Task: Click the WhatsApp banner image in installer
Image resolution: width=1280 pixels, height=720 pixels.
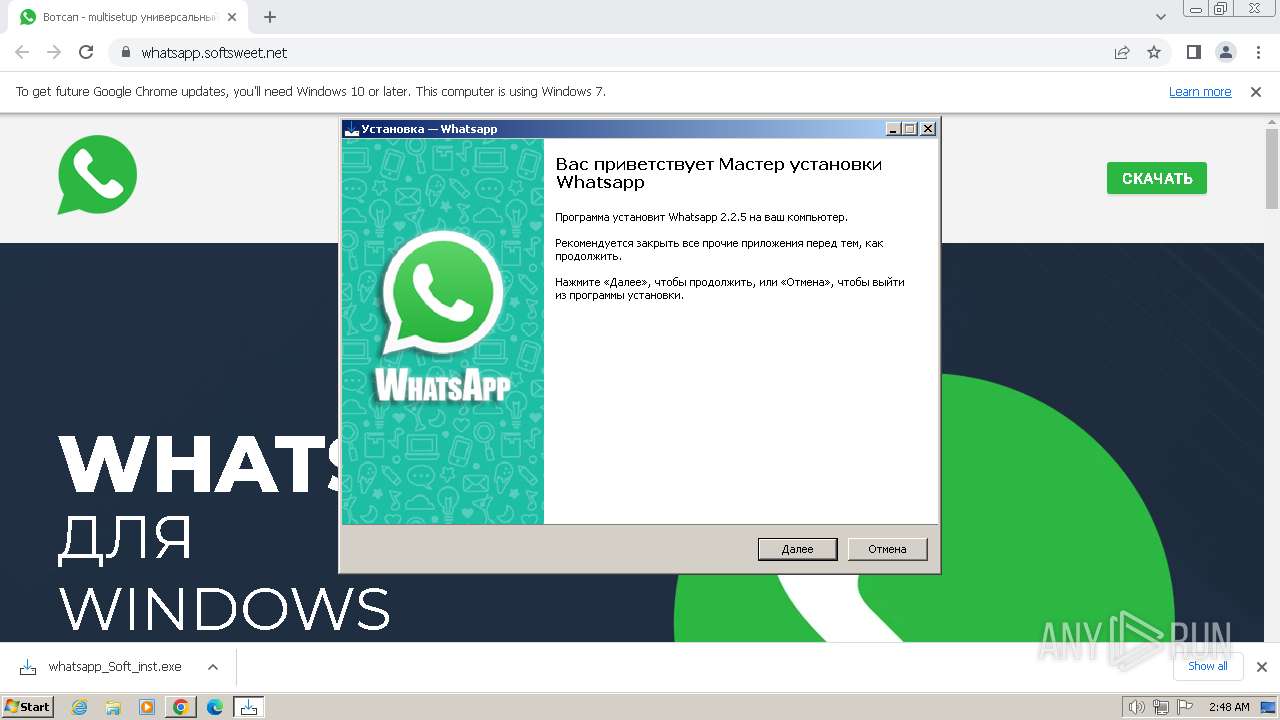Action: click(443, 331)
